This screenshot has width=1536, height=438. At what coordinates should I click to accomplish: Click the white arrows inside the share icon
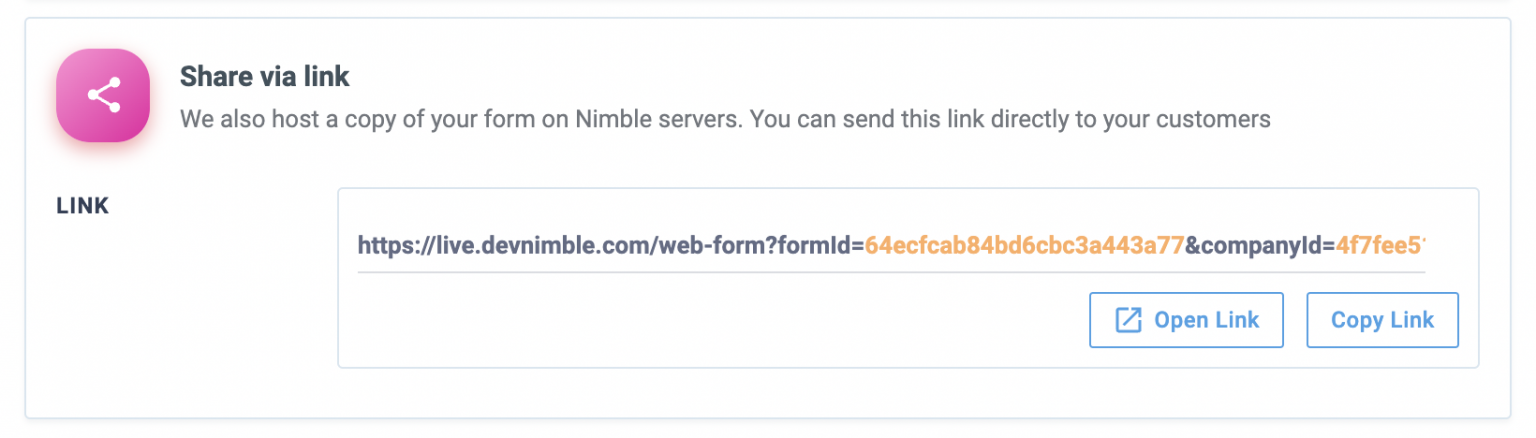[103, 95]
